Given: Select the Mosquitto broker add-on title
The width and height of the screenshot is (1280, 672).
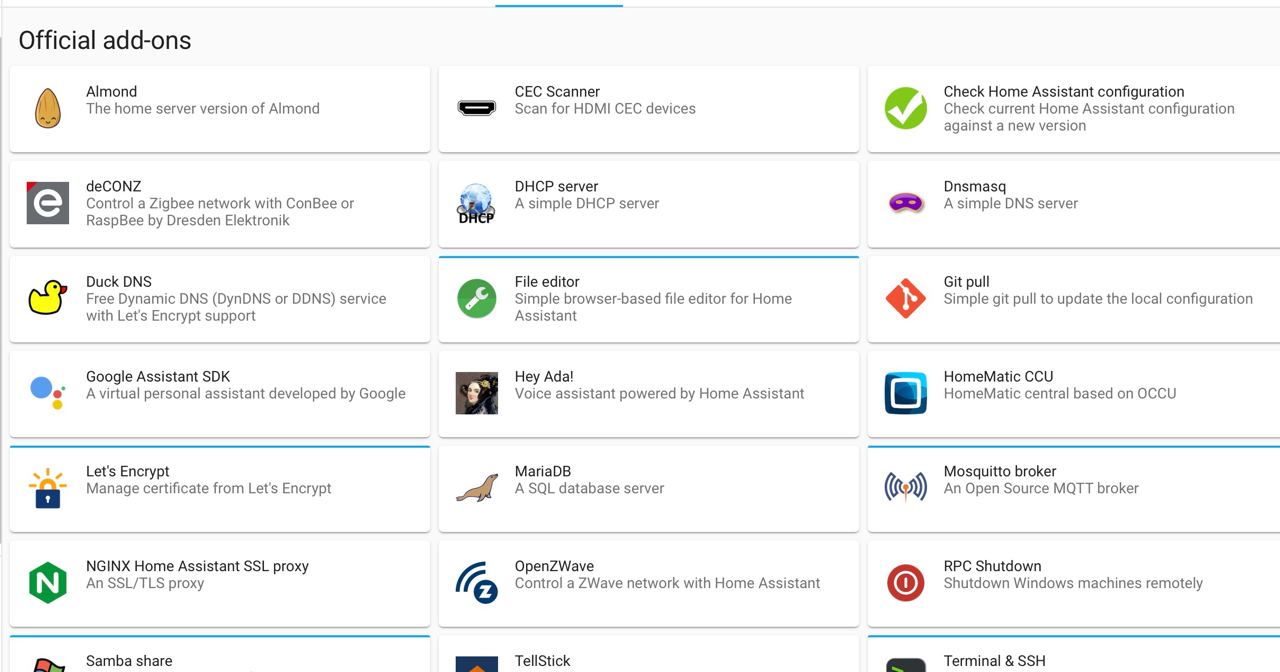Looking at the screenshot, I should pyautogui.click(x=999, y=471).
